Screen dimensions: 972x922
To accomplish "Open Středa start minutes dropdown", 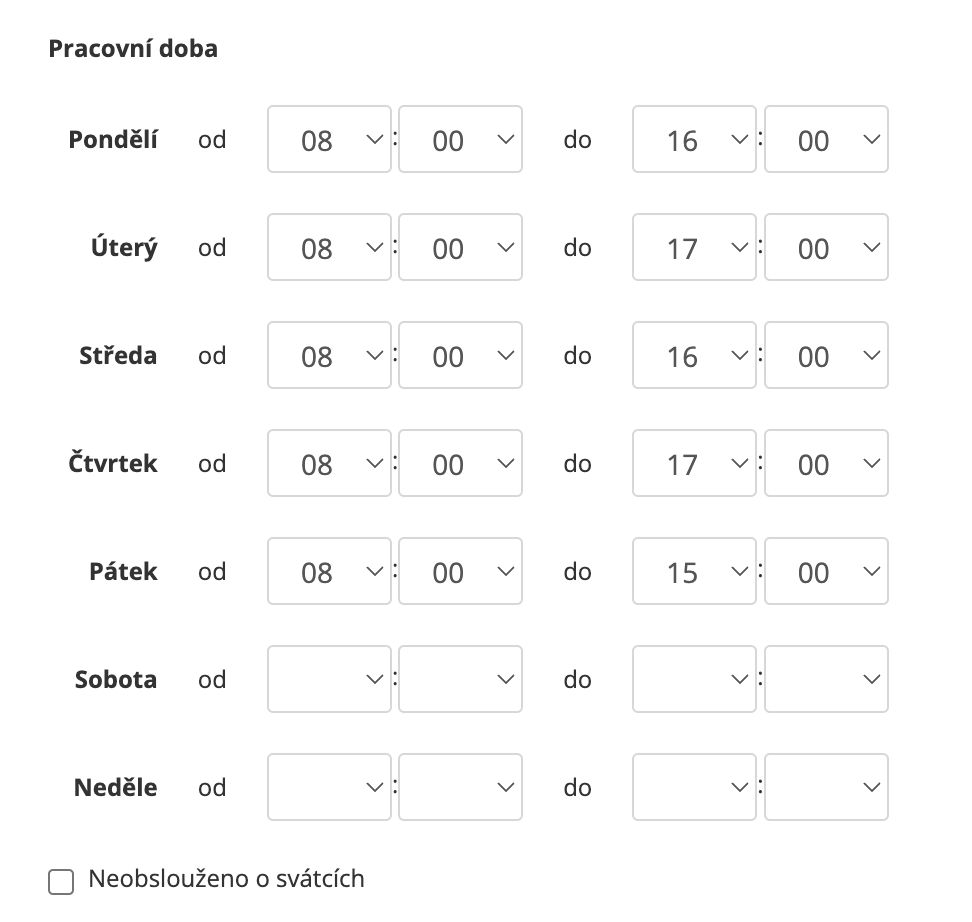I will click(460, 356).
